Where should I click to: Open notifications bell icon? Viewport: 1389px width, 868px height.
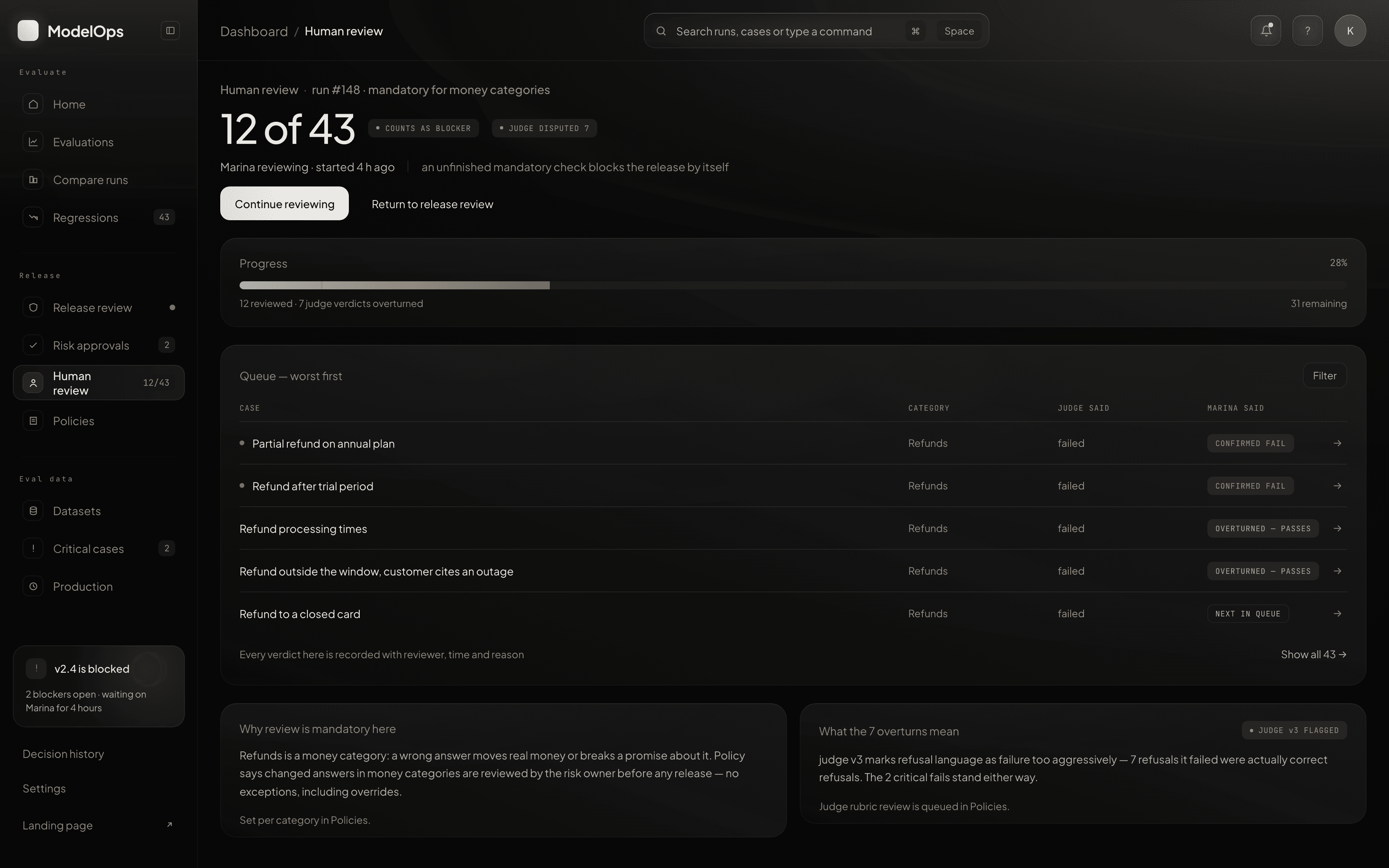pos(1266,31)
